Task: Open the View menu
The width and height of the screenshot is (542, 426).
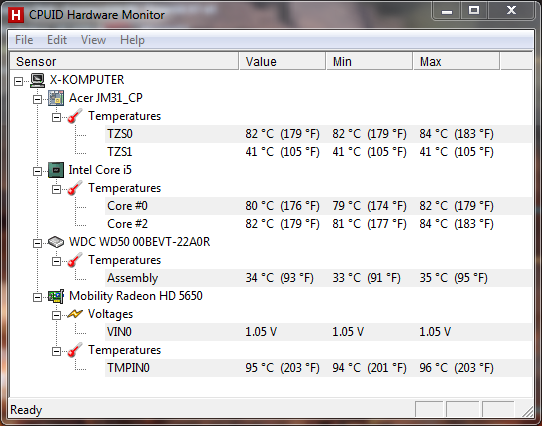Action: (93, 40)
